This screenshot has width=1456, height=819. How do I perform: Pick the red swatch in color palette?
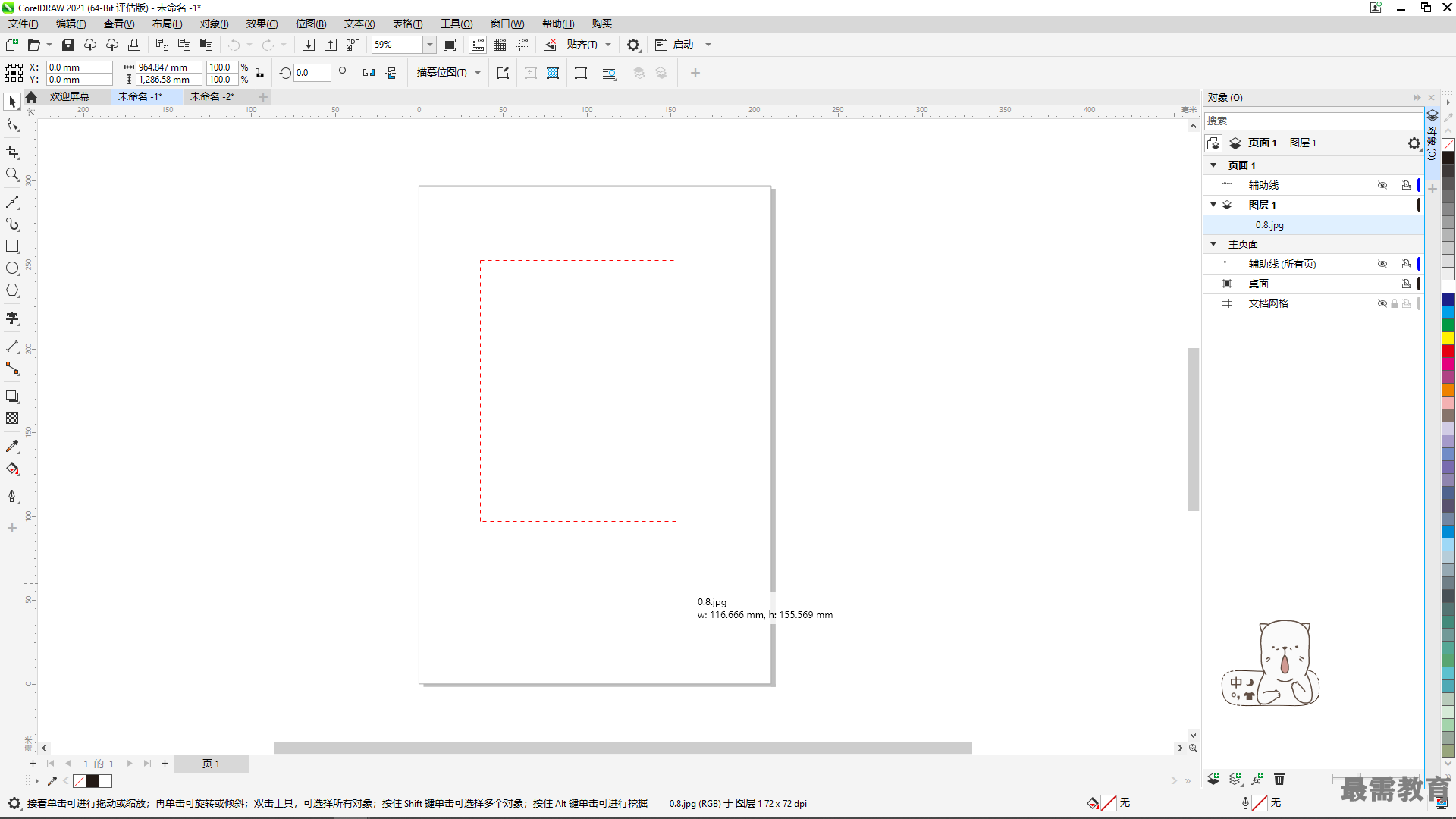(x=1448, y=351)
